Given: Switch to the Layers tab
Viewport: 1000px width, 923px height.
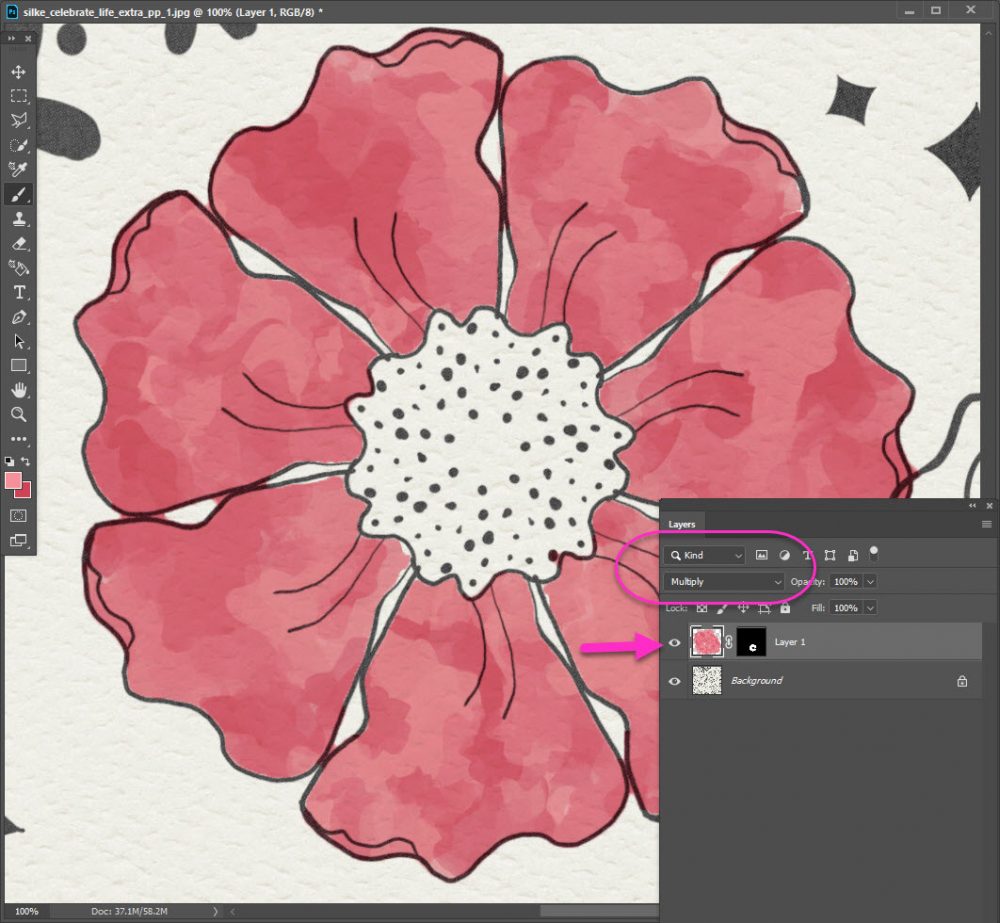Looking at the screenshot, I should point(682,524).
